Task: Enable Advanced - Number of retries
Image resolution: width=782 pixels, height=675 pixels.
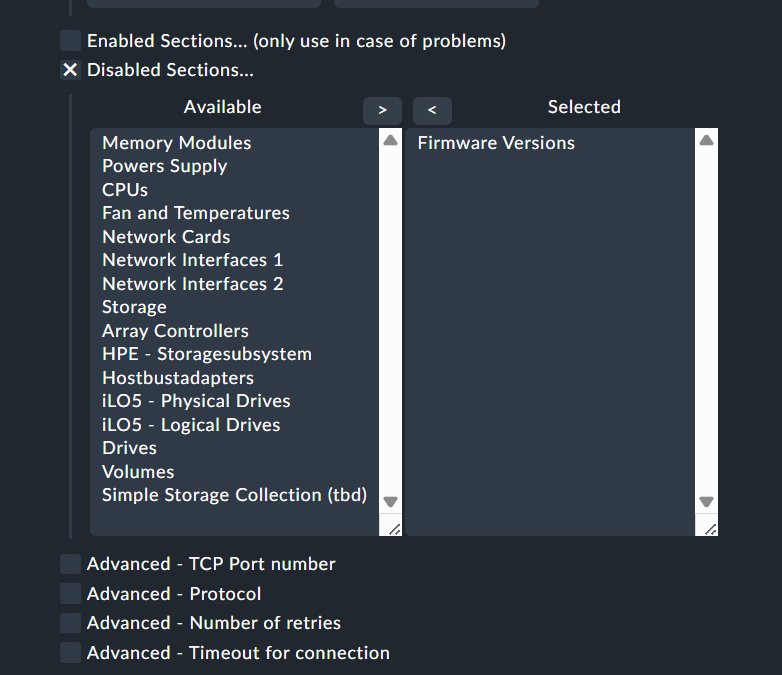Action: pyautogui.click(x=70, y=623)
